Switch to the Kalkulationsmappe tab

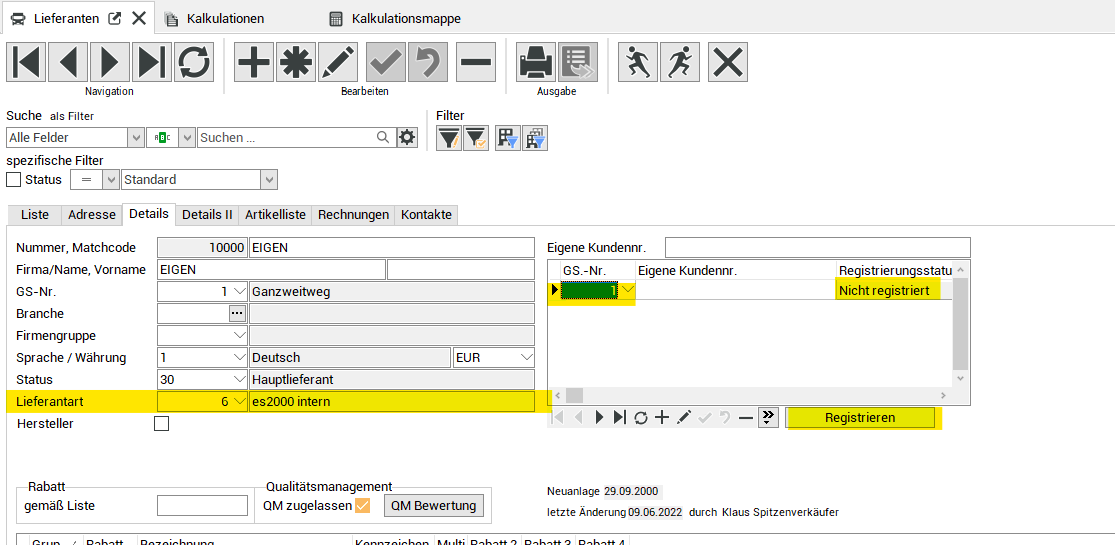coord(395,19)
